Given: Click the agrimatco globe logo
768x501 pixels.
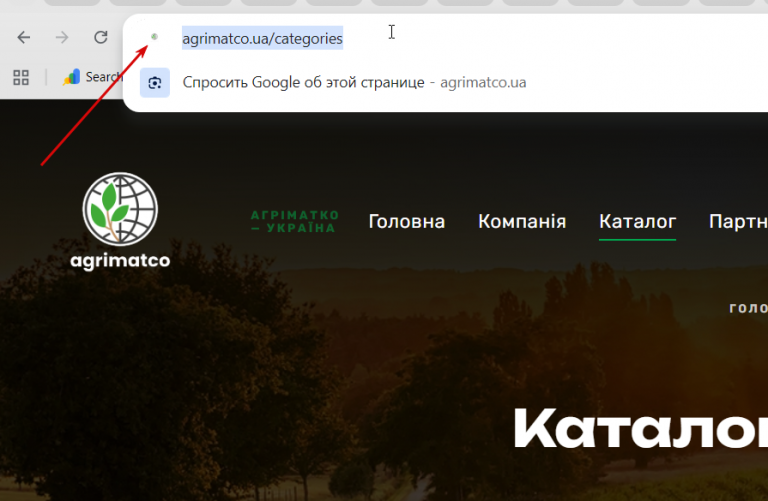Looking at the screenshot, I should coord(120,209).
